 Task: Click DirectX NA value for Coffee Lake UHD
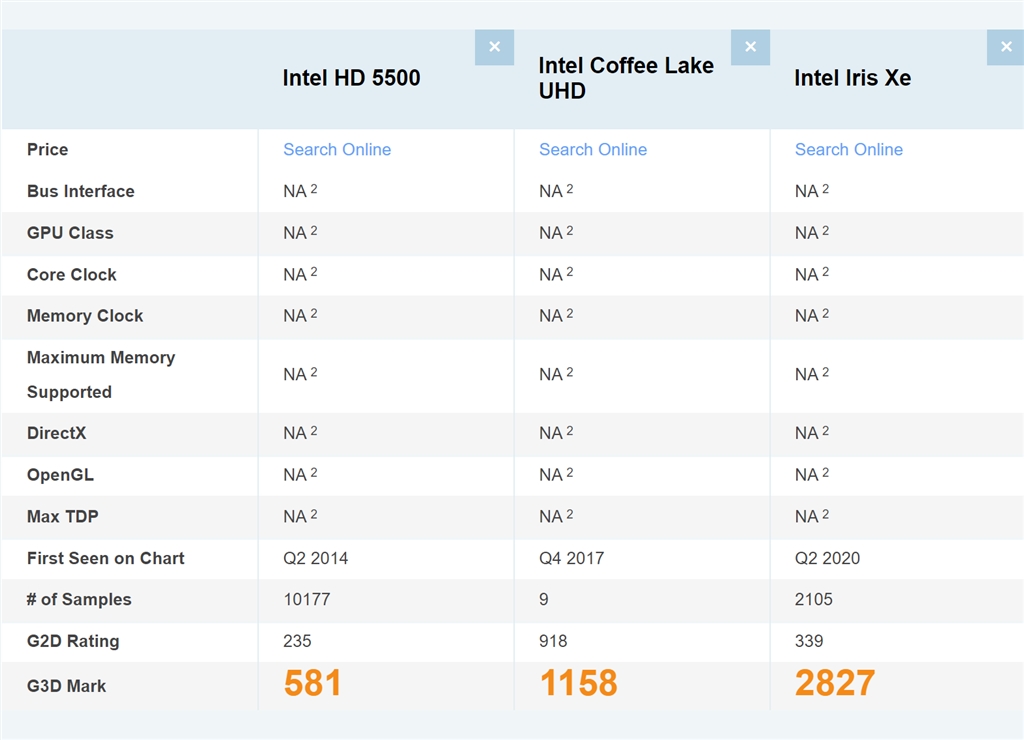(556, 433)
